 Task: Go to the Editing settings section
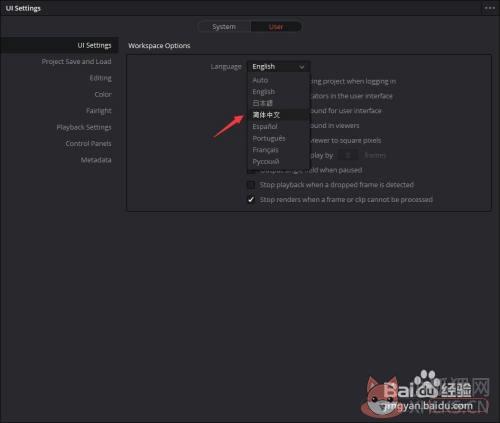coord(100,78)
